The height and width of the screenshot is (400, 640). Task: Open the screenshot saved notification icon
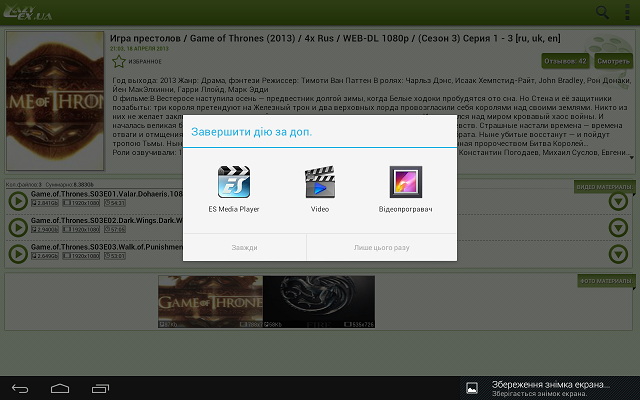tap(472, 388)
